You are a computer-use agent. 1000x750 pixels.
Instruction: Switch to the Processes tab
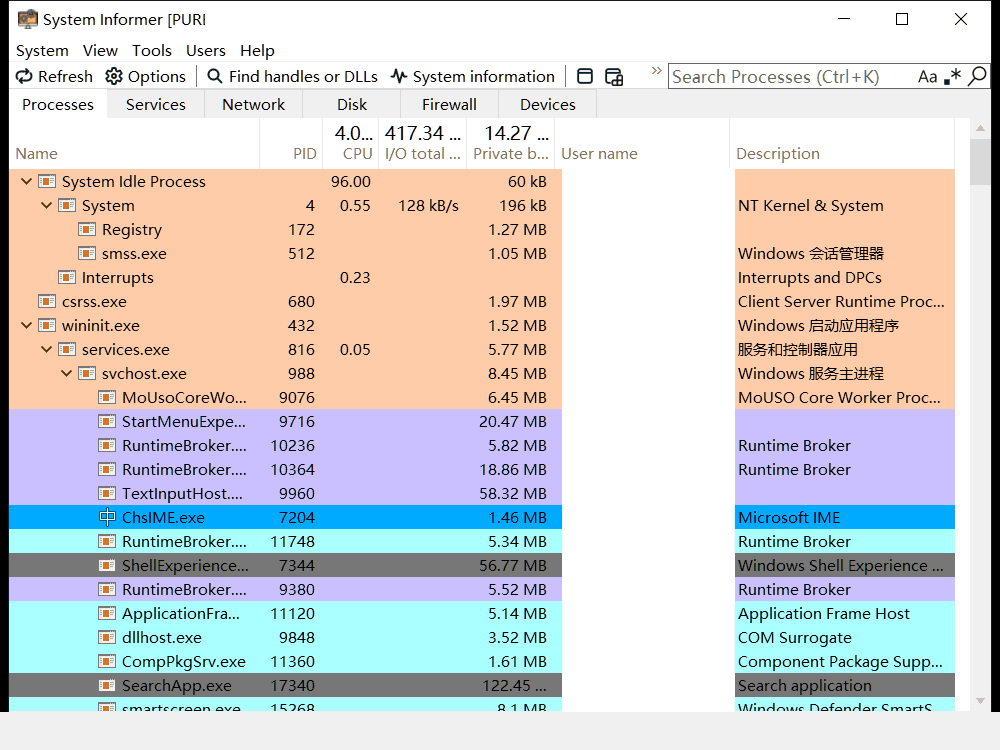pos(58,105)
